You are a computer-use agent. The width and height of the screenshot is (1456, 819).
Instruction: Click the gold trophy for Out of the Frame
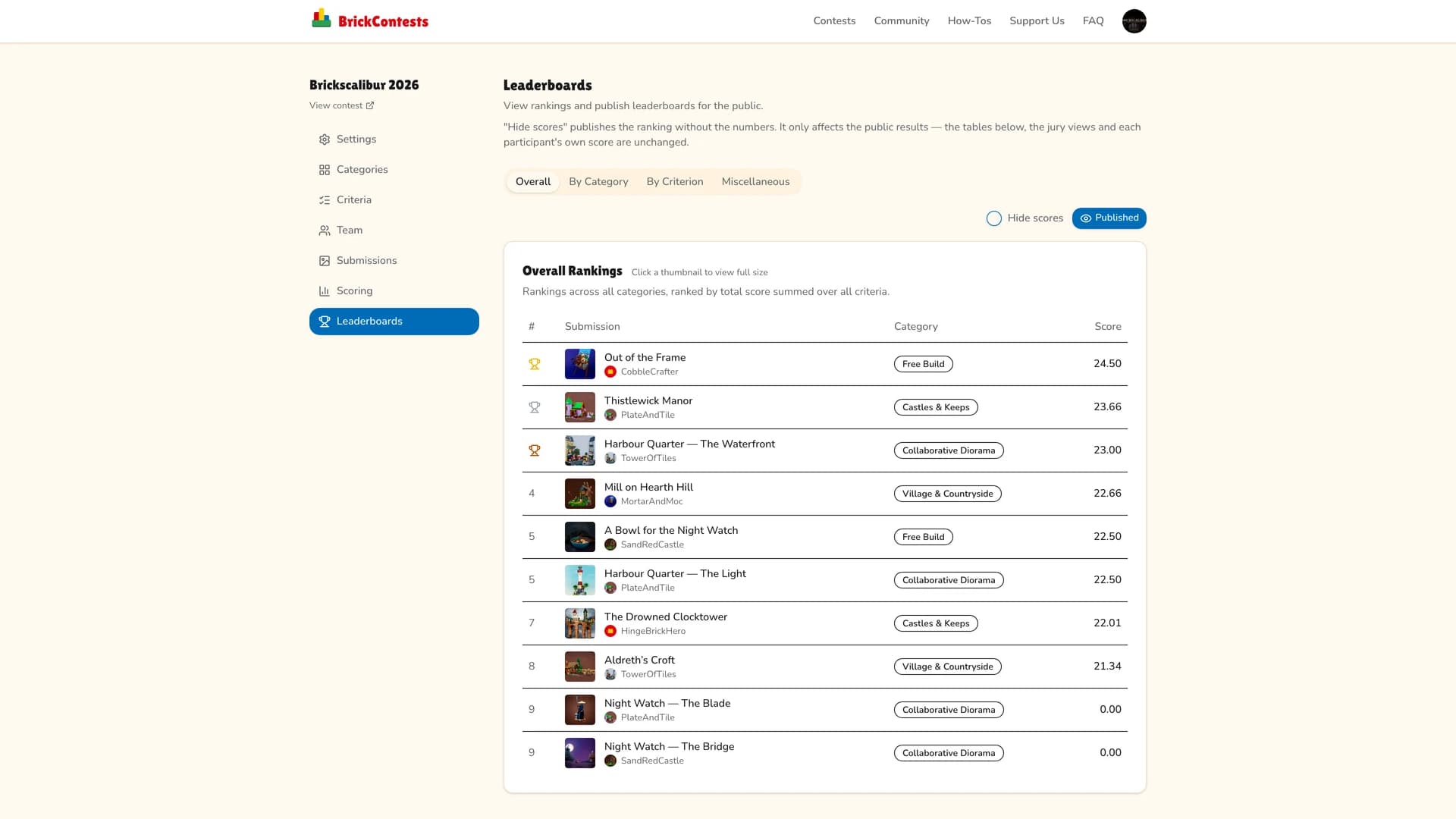click(535, 364)
